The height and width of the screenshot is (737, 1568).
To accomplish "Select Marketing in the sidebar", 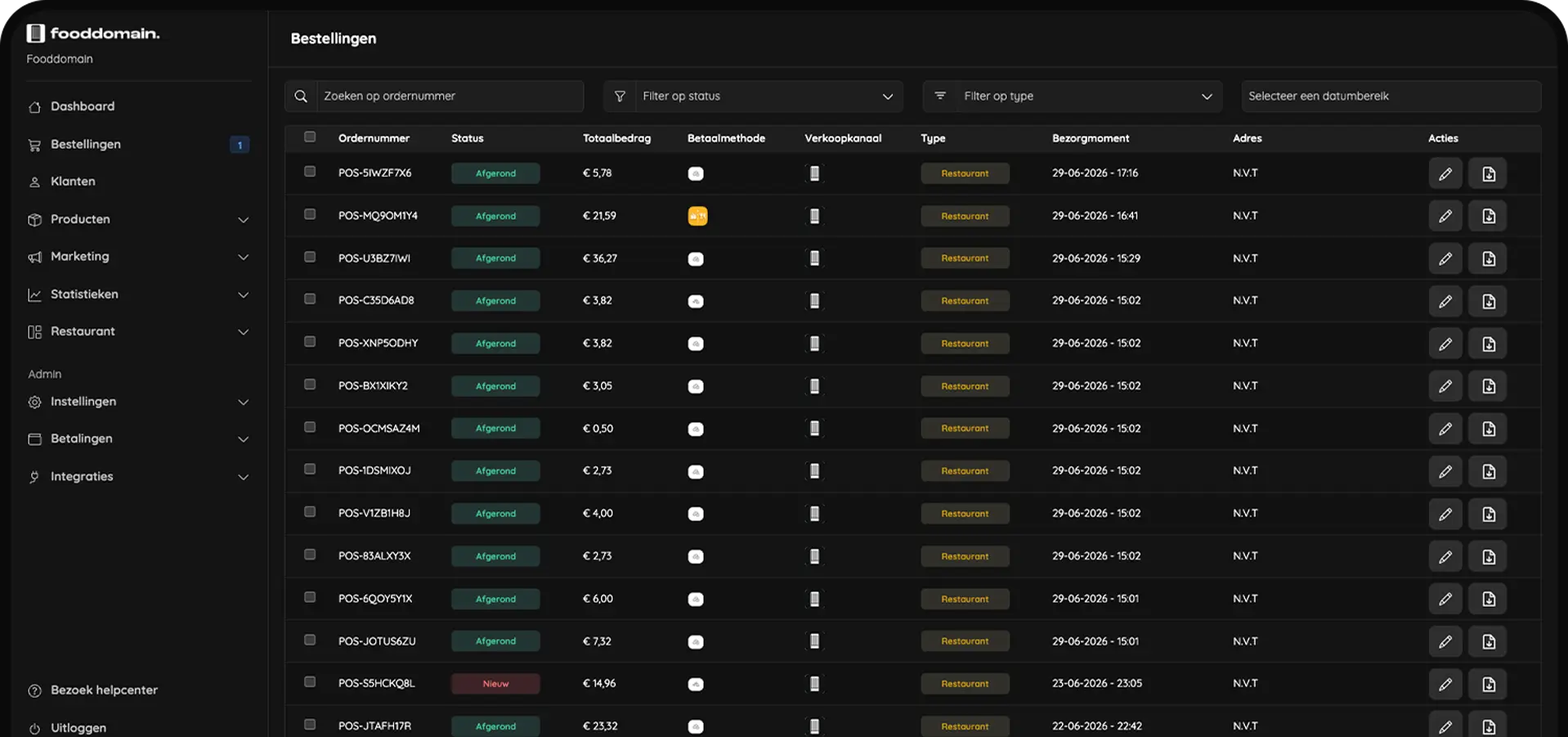I will [79, 257].
